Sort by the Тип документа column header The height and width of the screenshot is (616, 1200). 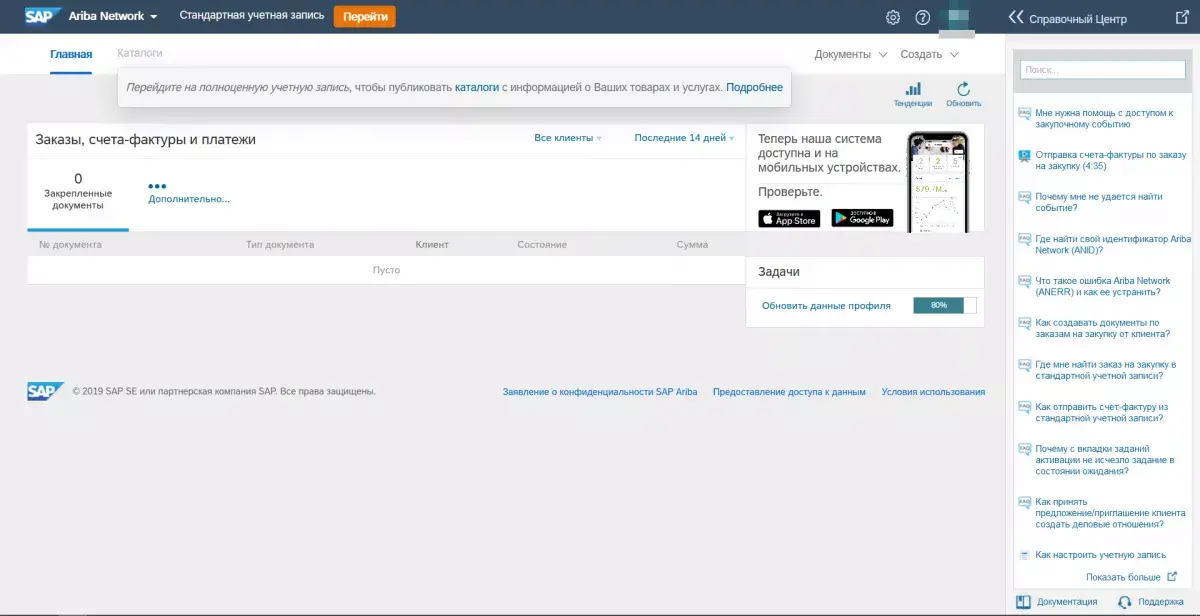point(280,244)
